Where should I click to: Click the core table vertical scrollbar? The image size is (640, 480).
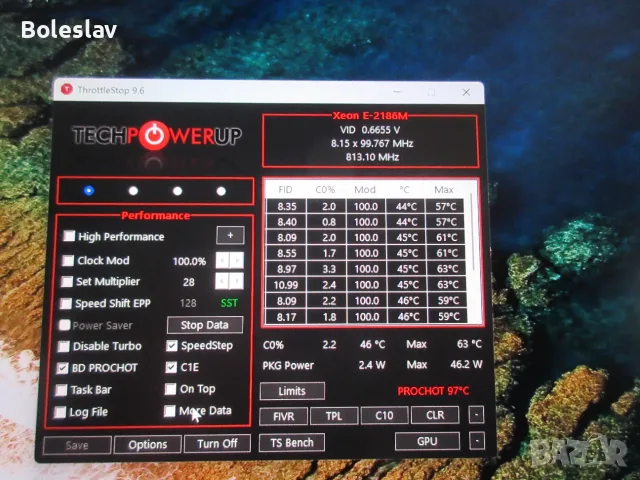click(x=473, y=233)
